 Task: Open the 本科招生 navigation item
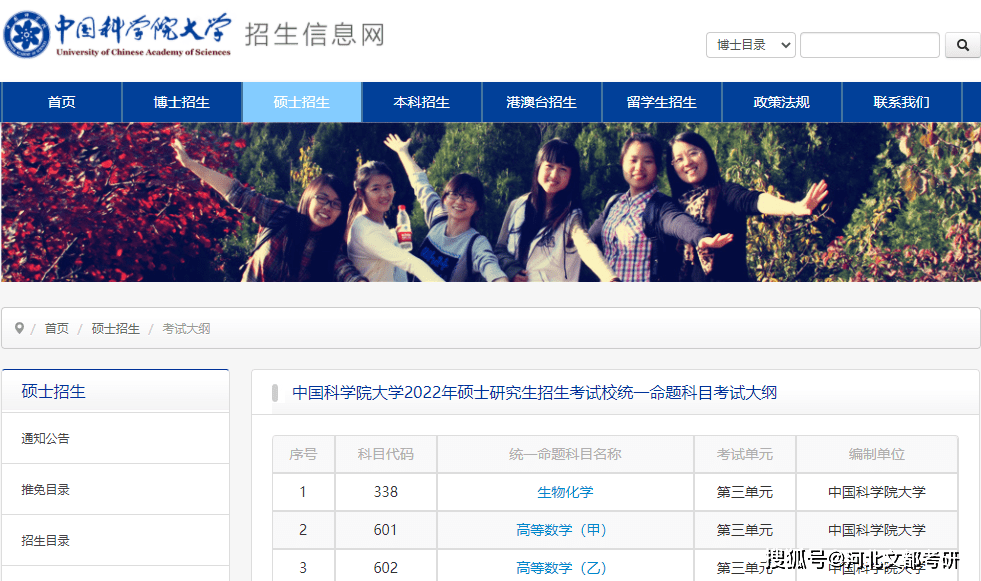tap(421, 102)
